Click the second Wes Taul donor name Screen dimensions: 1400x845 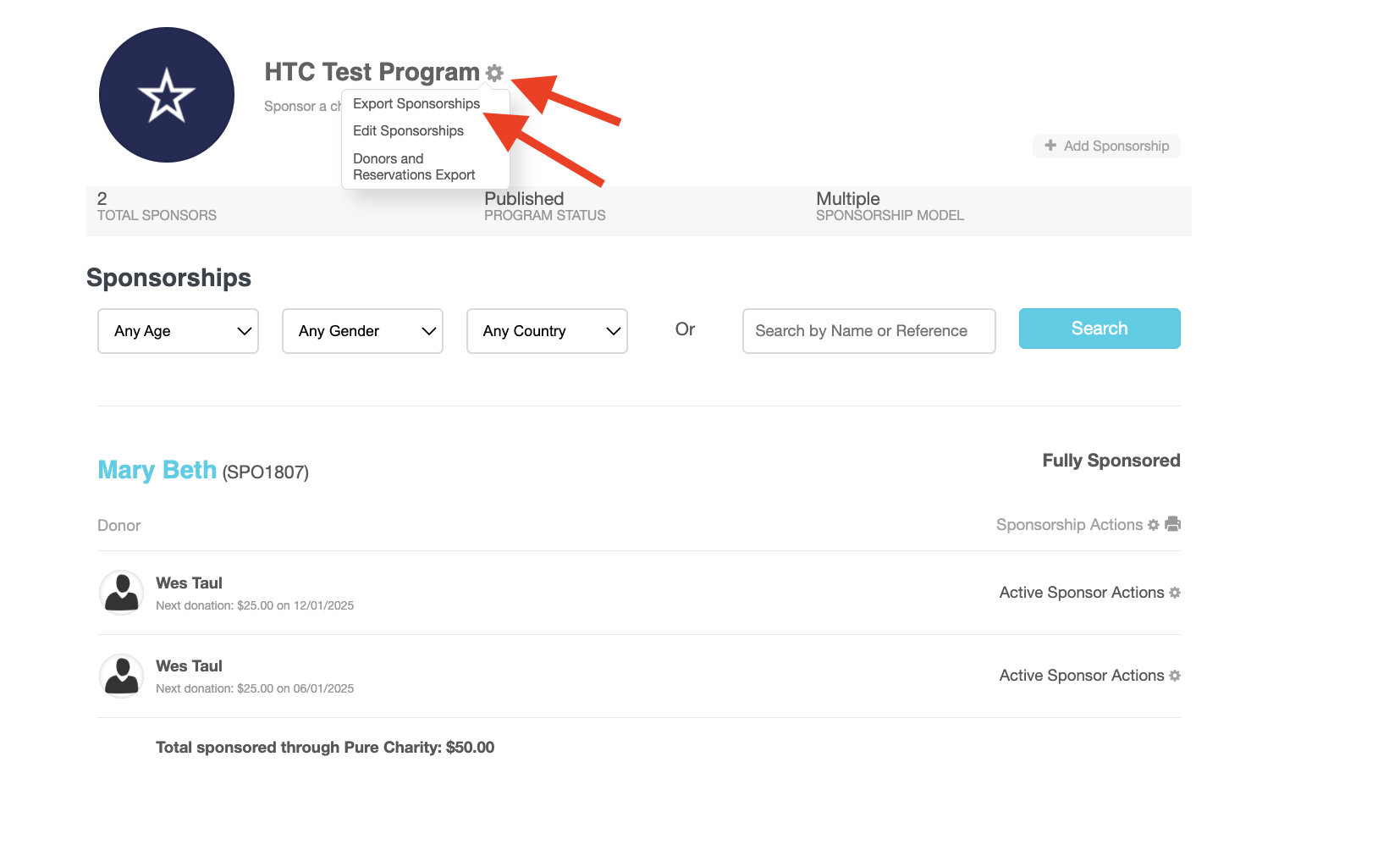click(189, 666)
